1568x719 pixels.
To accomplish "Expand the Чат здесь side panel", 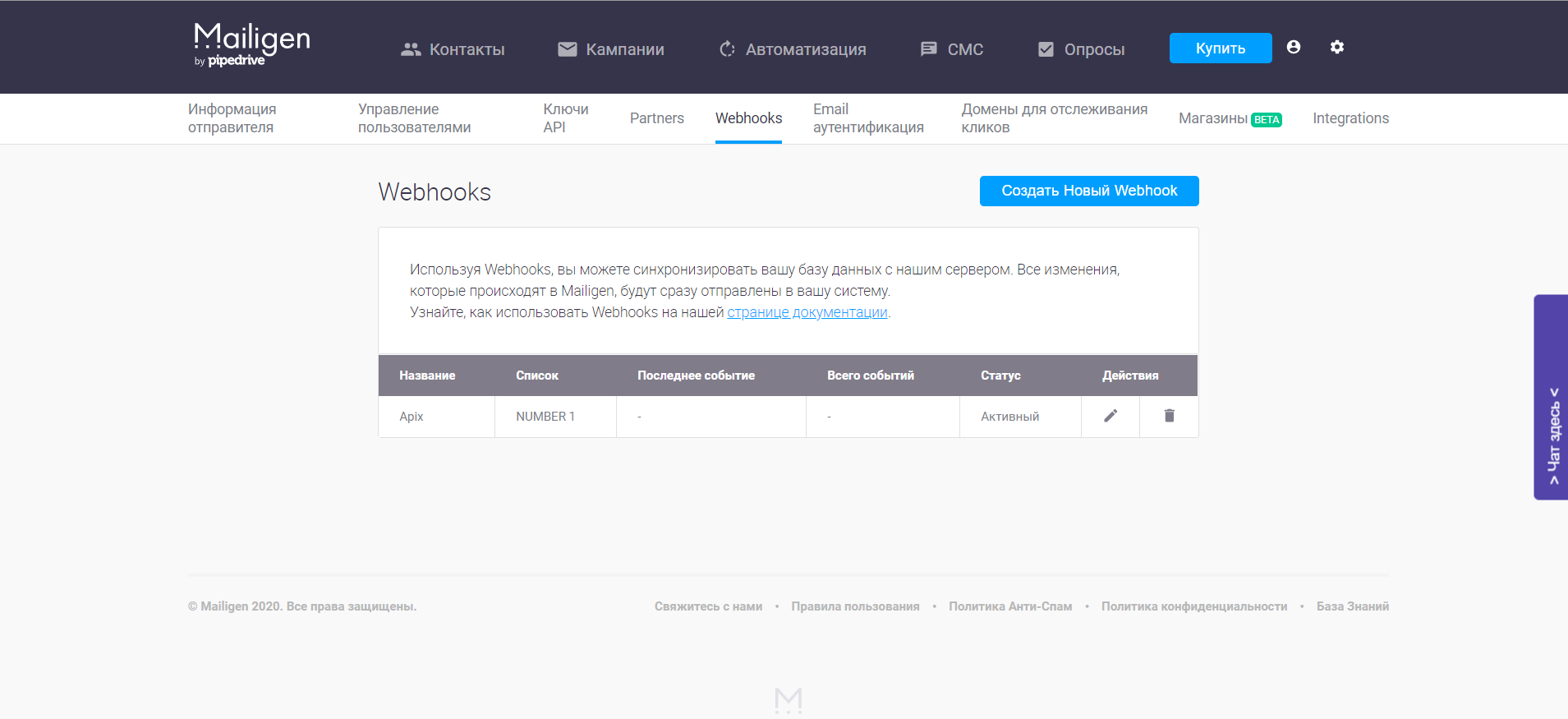I will 1552,397.
